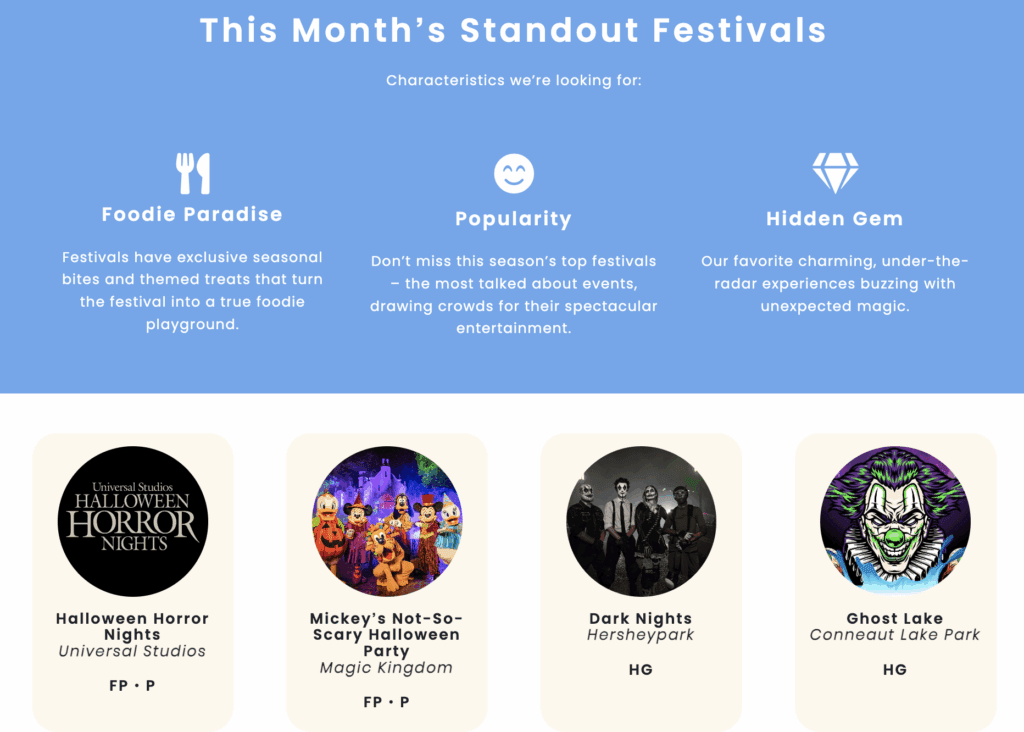Click the Conneaut Lake Park location text
The image size is (1024, 732).
[895, 635]
